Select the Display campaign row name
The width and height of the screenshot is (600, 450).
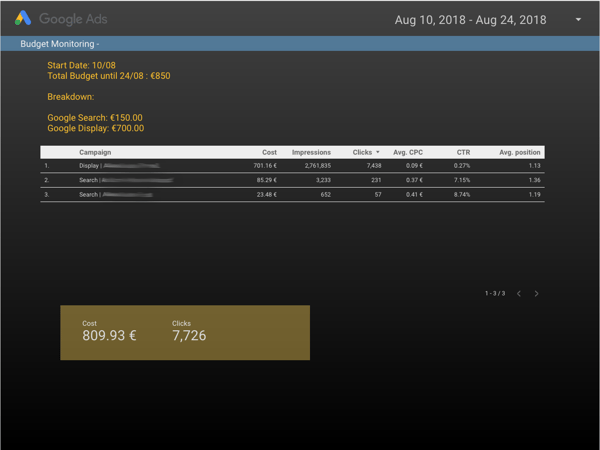(x=119, y=166)
